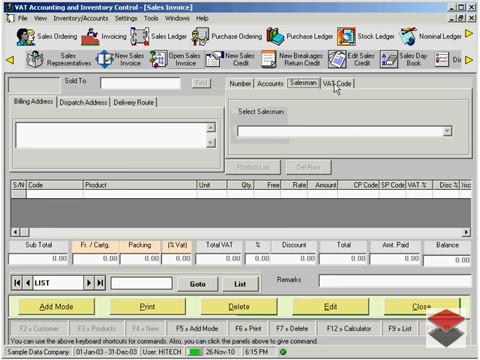The height and width of the screenshot is (360, 480).
Task: Switch to the Number tab
Action: pos(240,84)
